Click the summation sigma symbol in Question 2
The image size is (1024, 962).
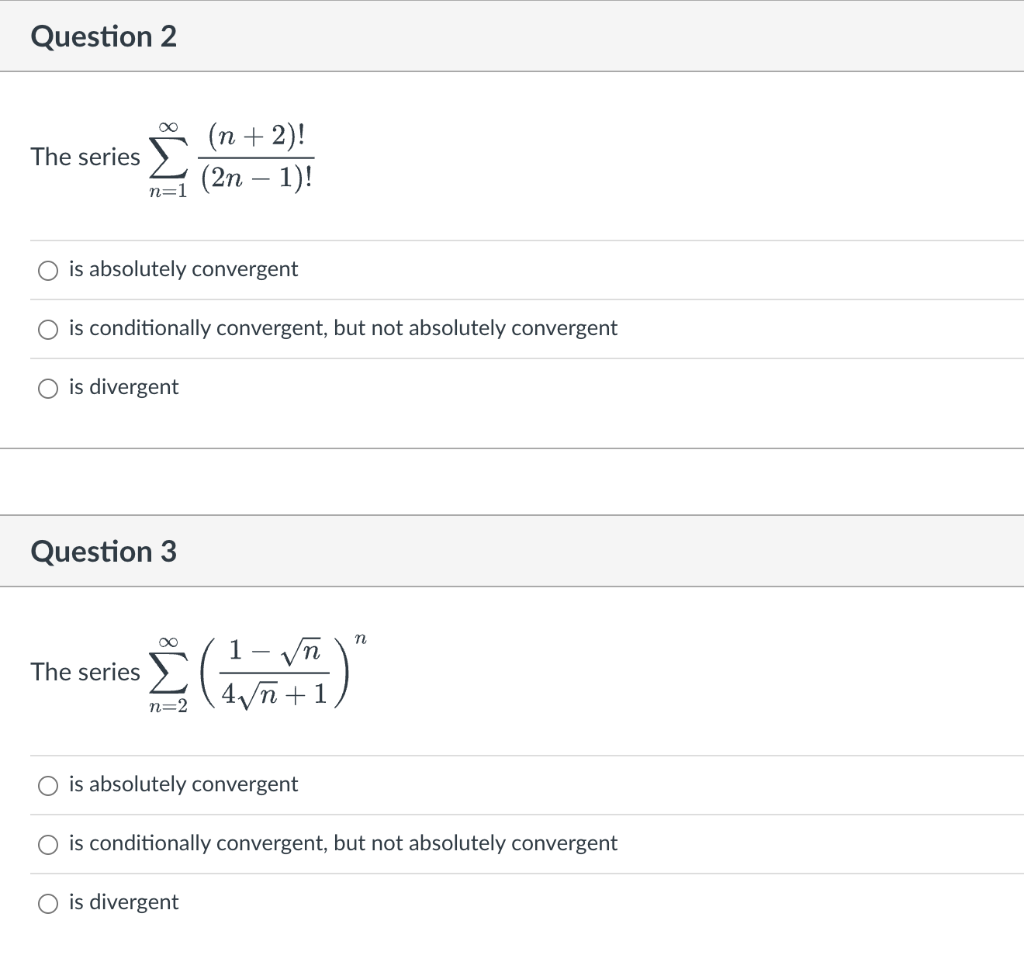167,157
